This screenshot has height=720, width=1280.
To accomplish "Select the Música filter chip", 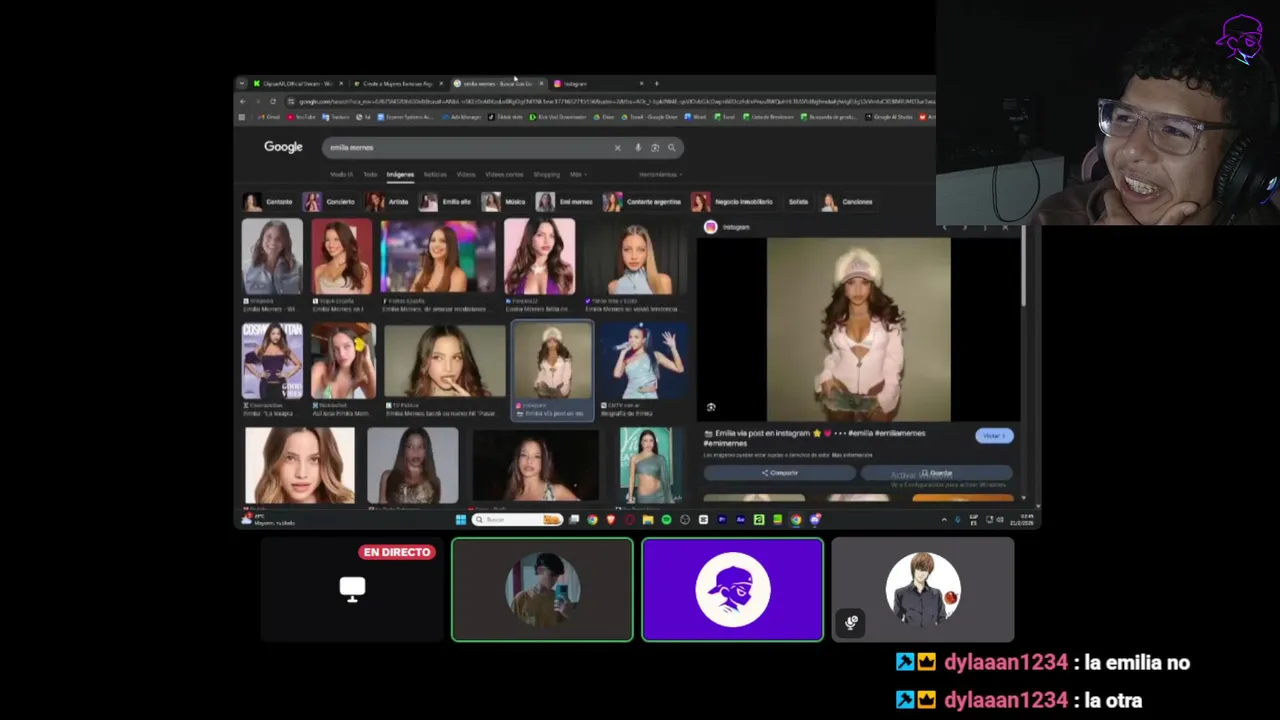I will click(504, 202).
